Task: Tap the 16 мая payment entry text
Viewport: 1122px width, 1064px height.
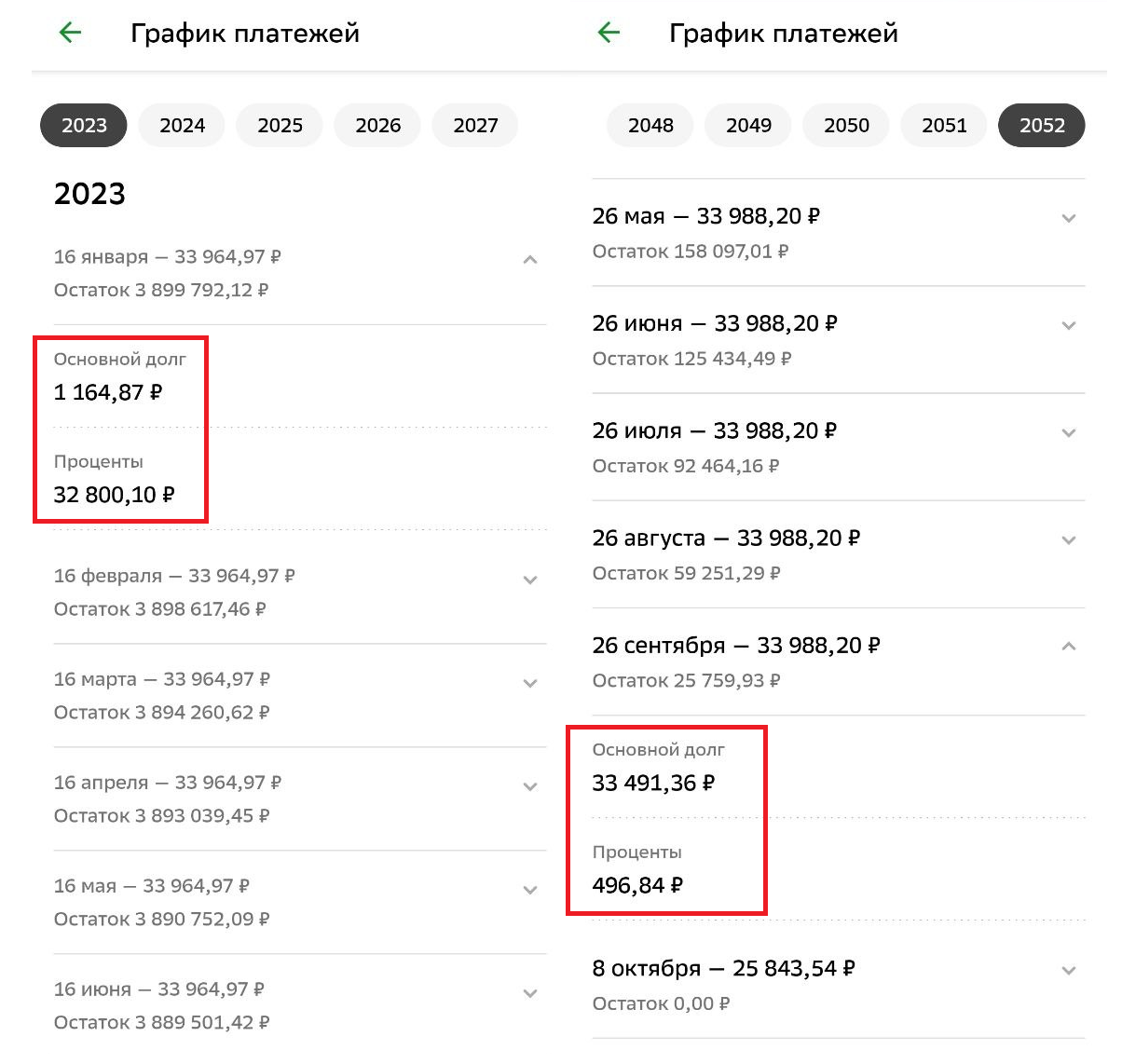Action: (x=151, y=886)
